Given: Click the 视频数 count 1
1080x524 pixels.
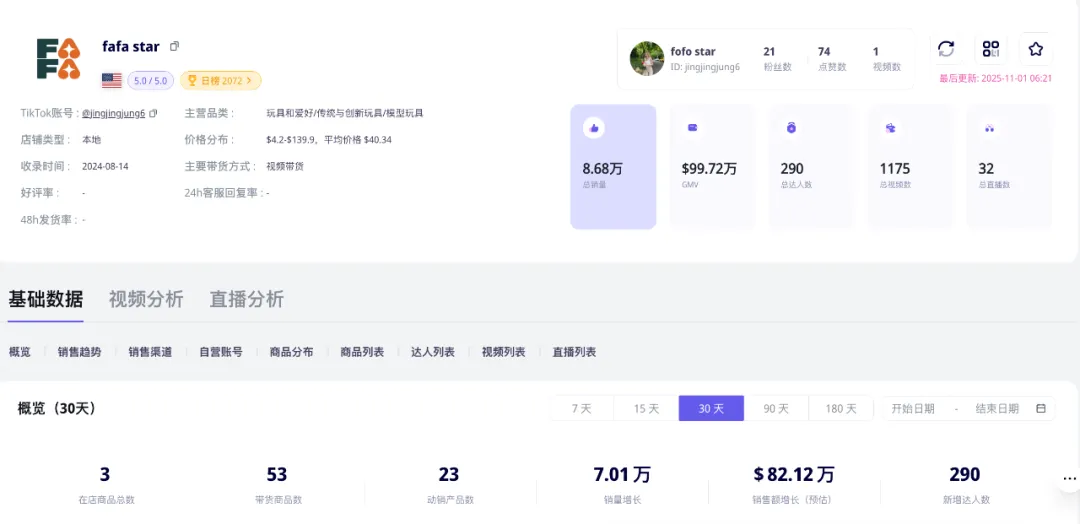Looking at the screenshot, I should pos(875,52).
